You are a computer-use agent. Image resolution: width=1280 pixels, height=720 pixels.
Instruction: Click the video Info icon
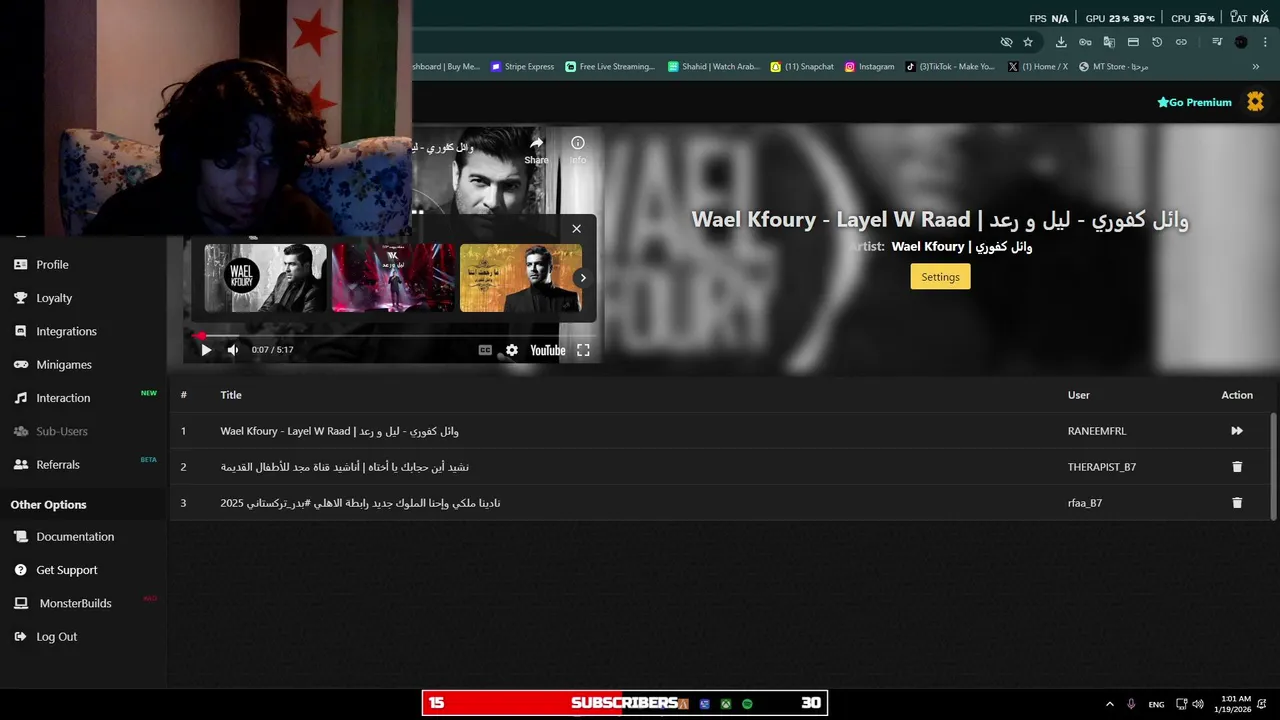578,149
